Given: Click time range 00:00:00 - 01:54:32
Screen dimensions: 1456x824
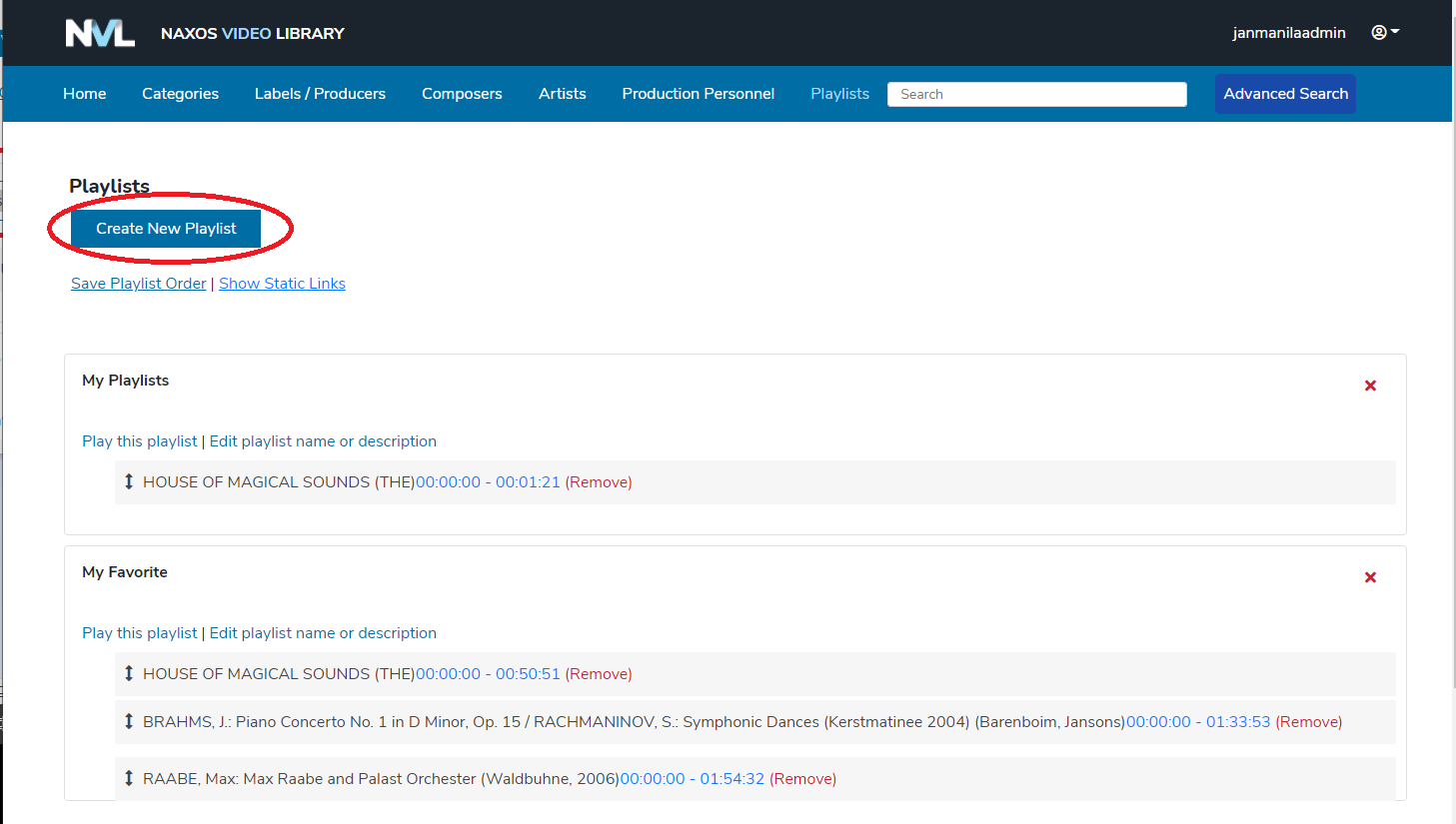Looking at the screenshot, I should pyautogui.click(x=693, y=779).
